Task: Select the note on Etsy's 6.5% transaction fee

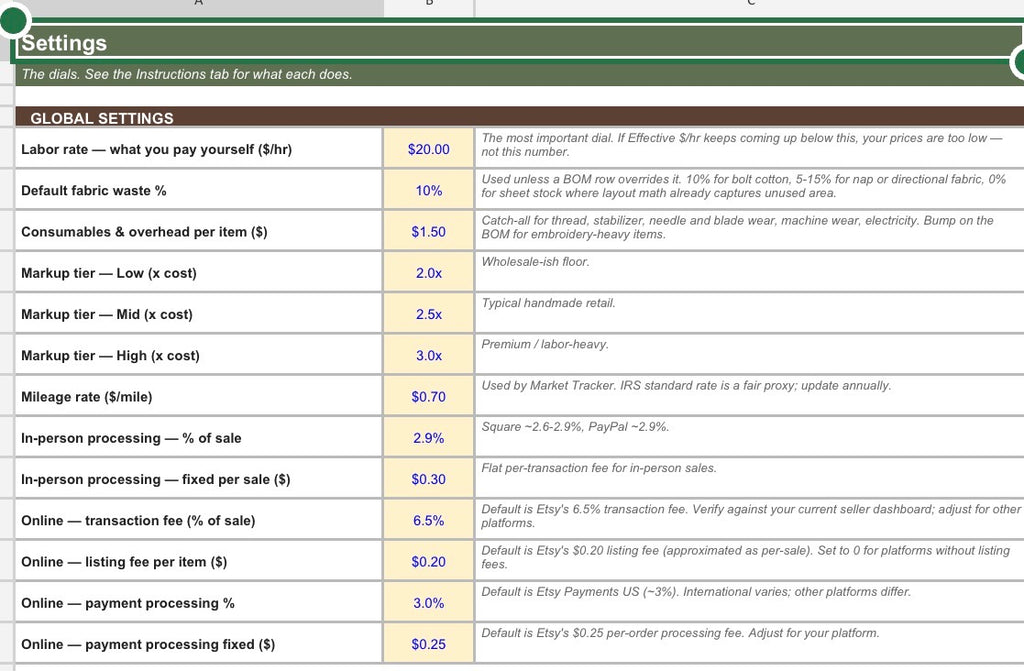Action: point(750,519)
